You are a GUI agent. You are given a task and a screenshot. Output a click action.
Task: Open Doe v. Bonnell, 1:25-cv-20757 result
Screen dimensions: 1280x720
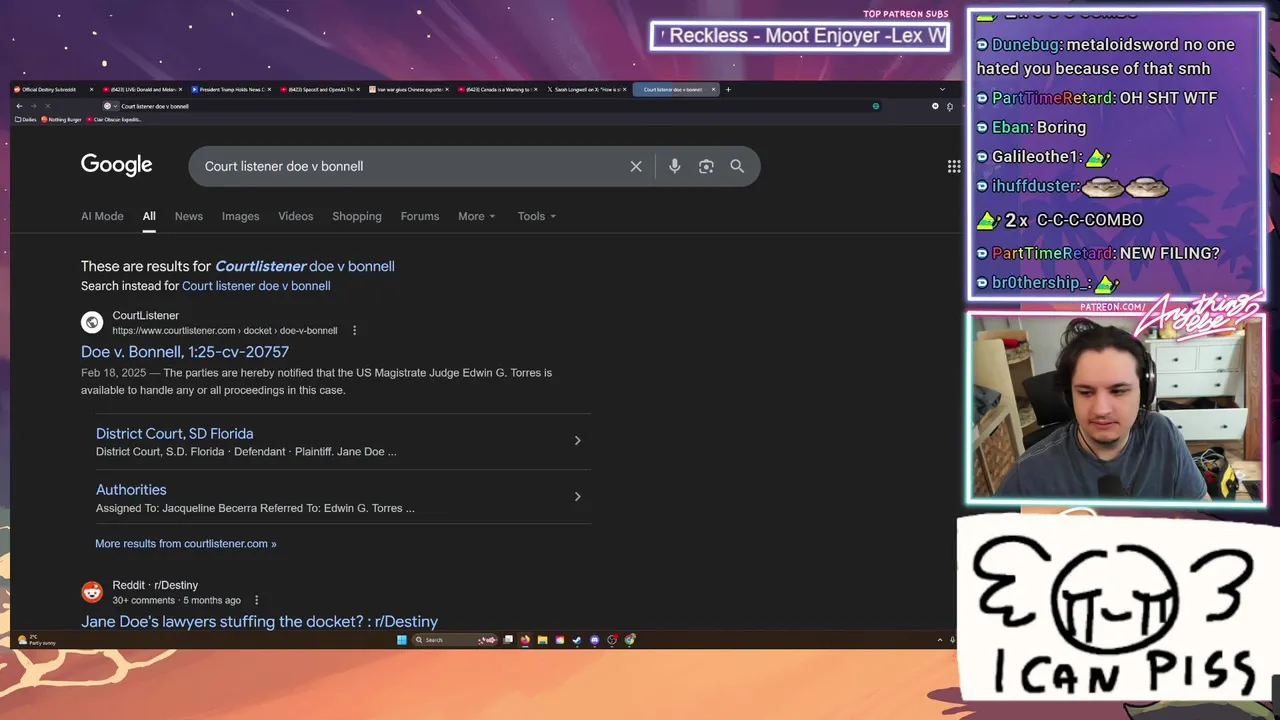[x=185, y=352]
